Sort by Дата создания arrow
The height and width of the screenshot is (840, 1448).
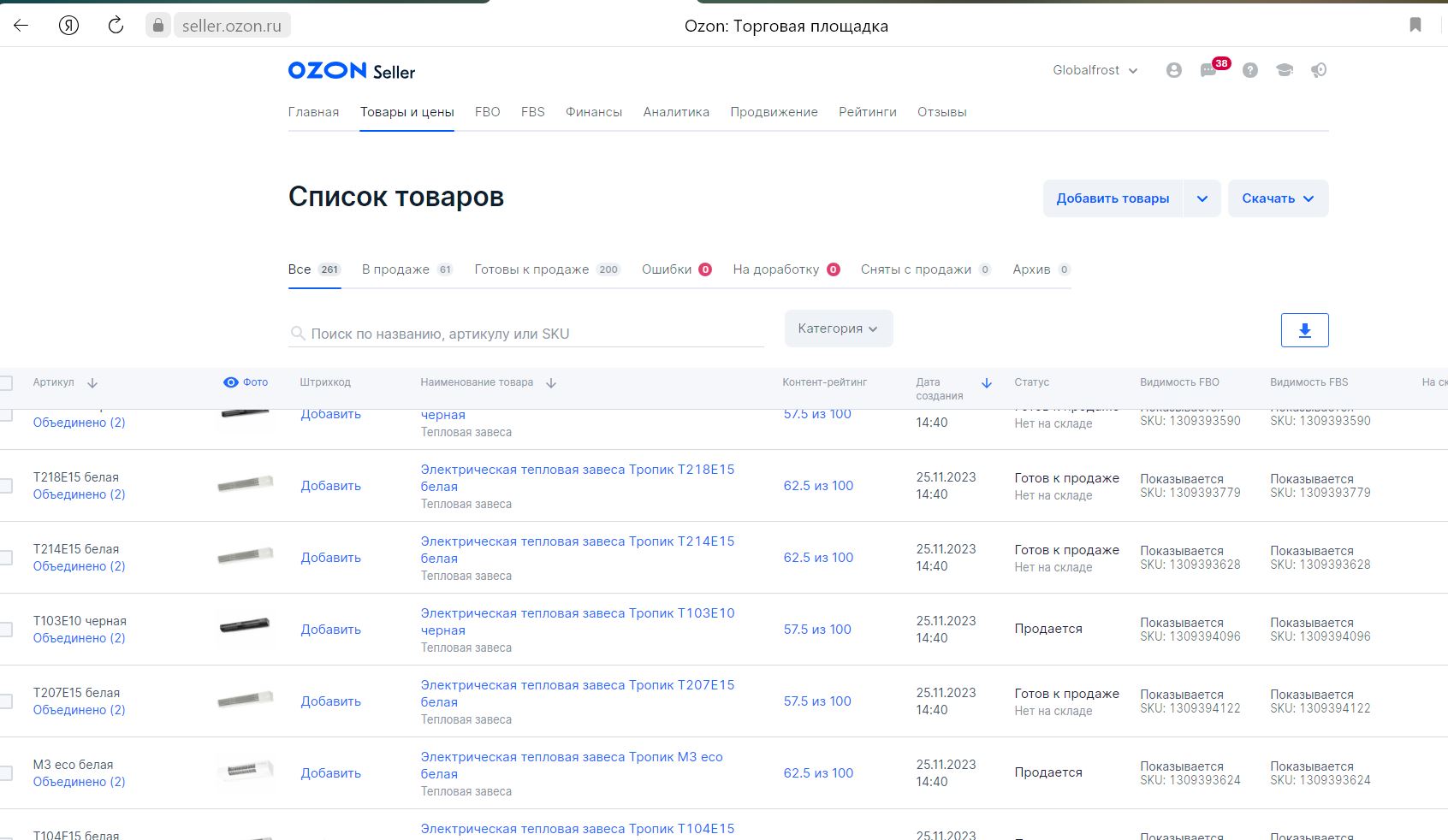[x=986, y=383]
